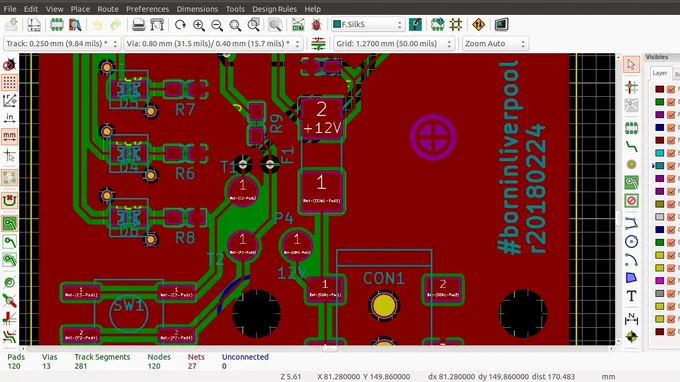Select the Add Dimension tool
This screenshot has height=382, width=680.
coord(631,319)
